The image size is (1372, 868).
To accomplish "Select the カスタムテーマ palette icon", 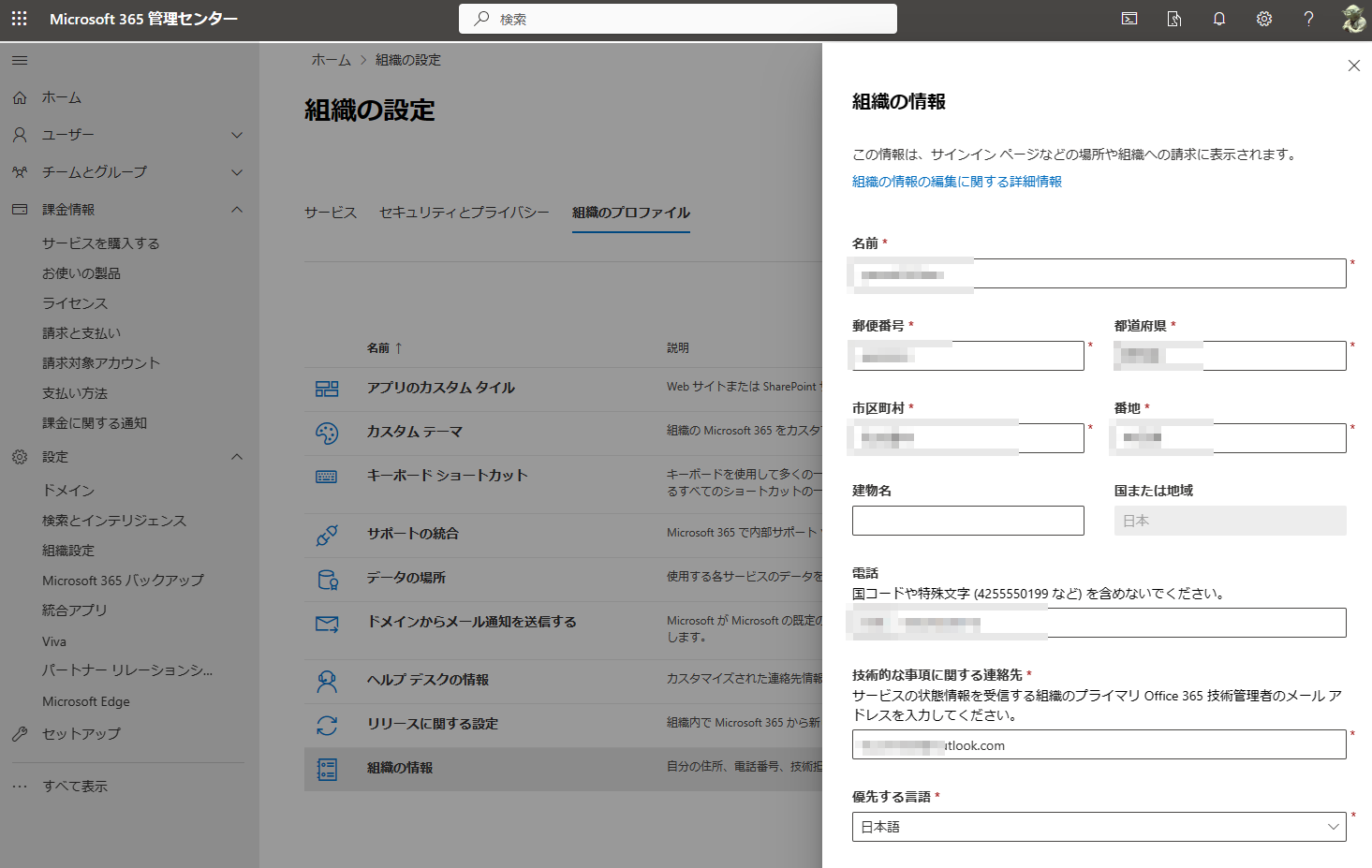I will tap(329, 432).
